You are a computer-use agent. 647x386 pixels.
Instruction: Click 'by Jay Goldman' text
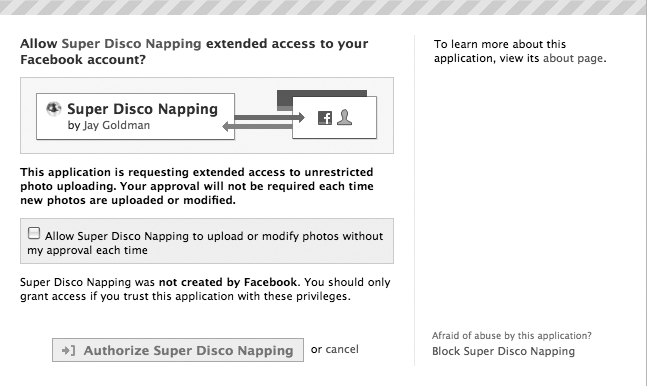pyautogui.click(x=109, y=125)
